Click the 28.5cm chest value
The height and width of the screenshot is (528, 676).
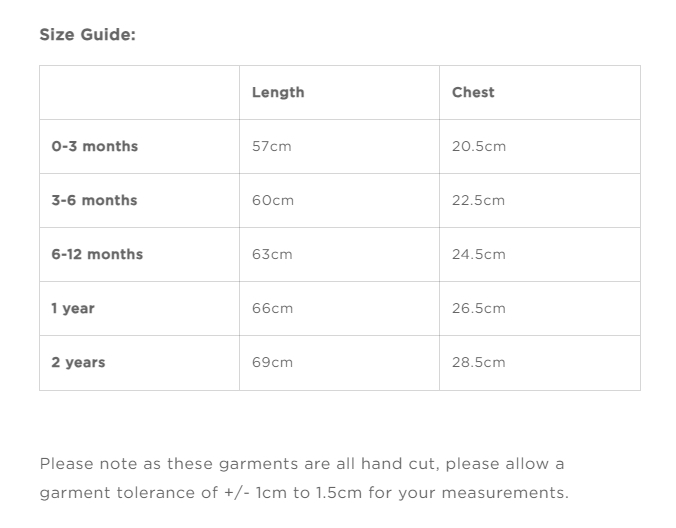[x=478, y=362]
